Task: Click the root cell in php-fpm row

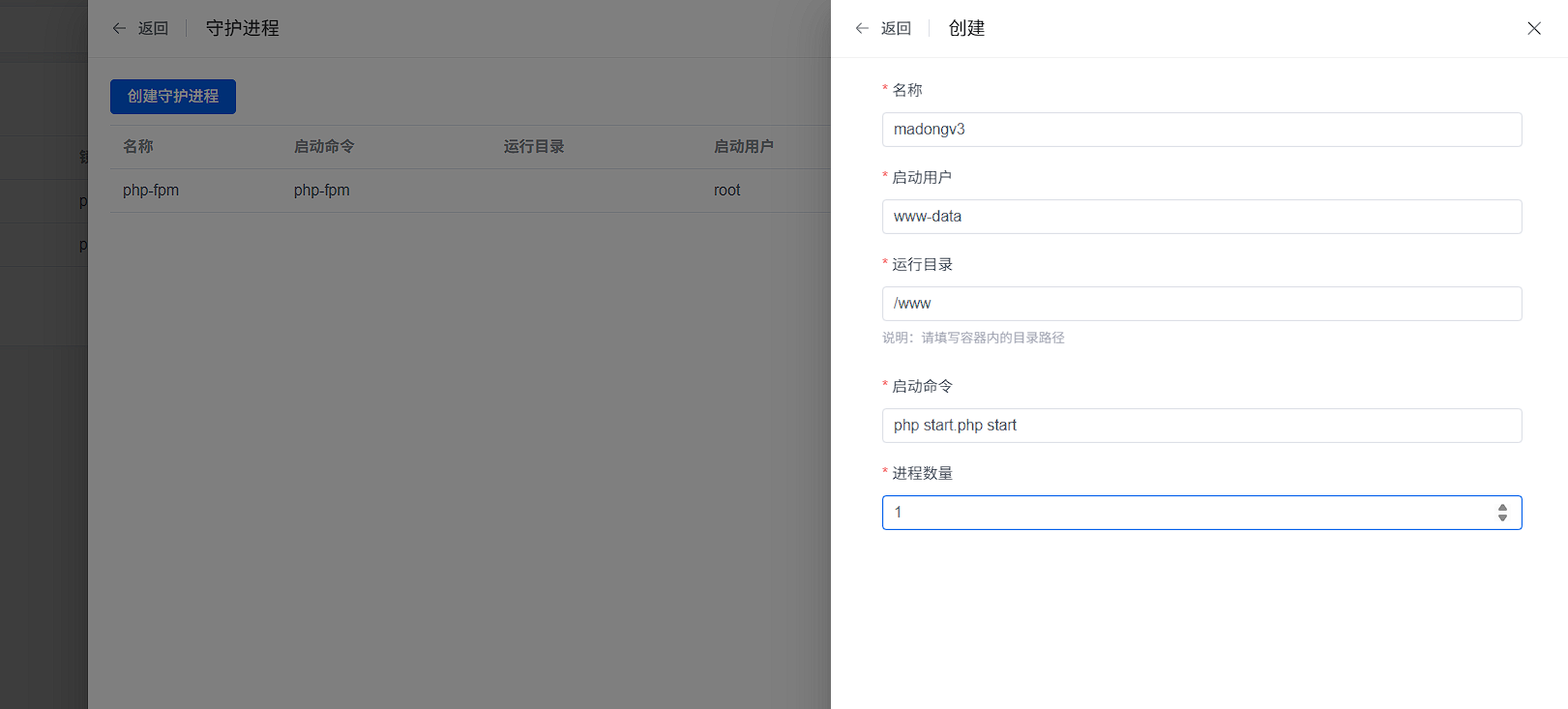Action: click(726, 191)
